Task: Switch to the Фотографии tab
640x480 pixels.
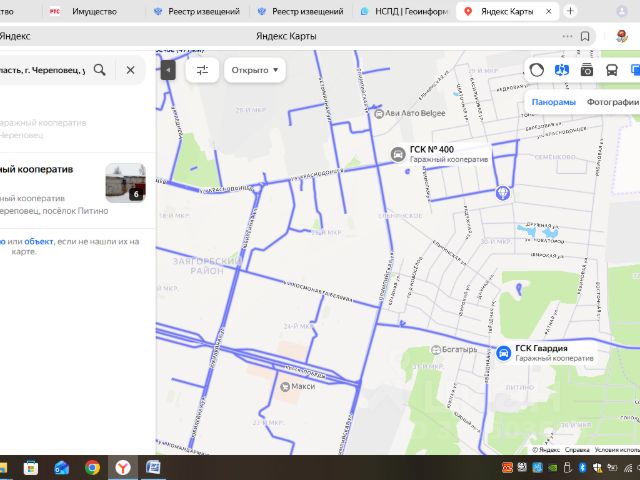Action: click(613, 102)
